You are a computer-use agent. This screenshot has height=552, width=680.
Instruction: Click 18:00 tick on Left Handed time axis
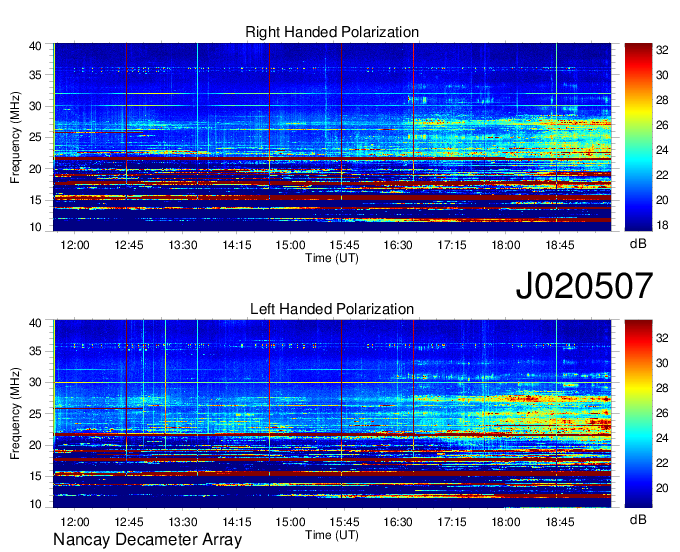click(506, 522)
